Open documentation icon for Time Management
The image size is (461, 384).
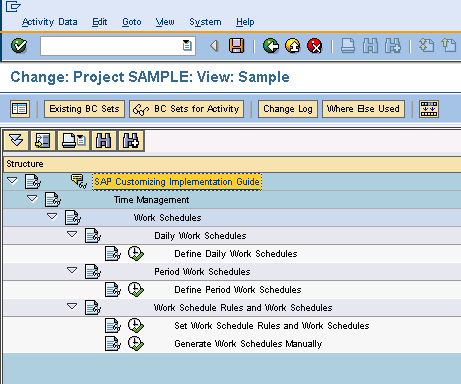(53, 200)
